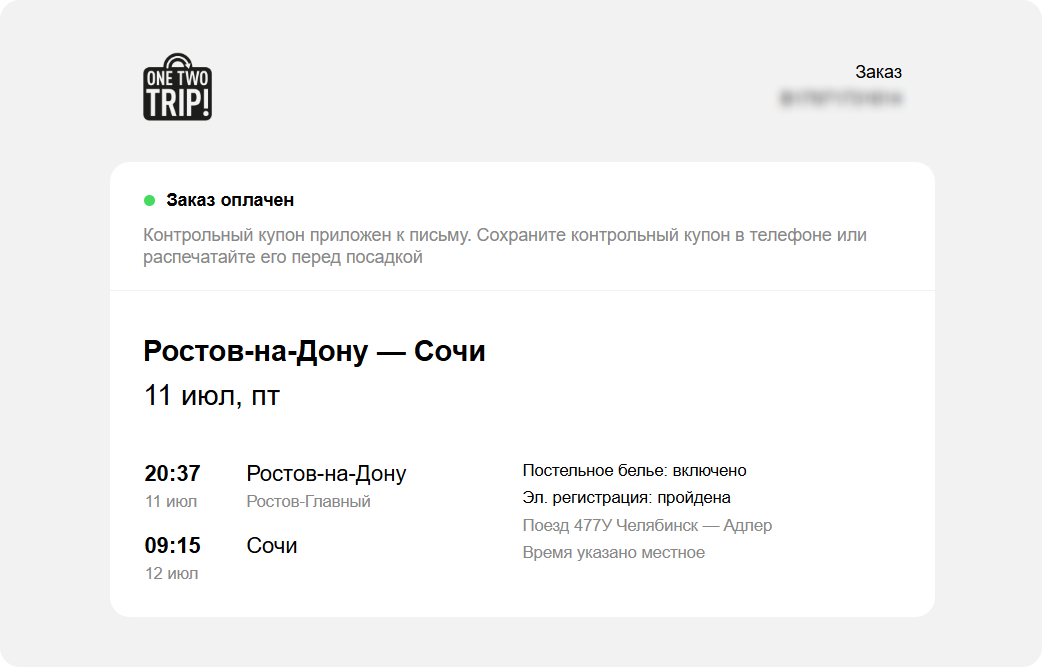Click the station name "Ростов-Главный"
The image size is (1042, 667).
pos(308,501)
